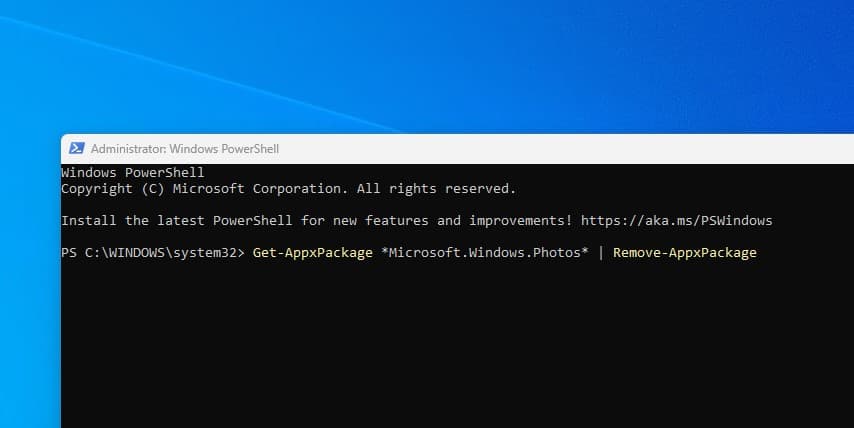Click the PowerShell icon in title bar
This screenshot has height=428, width=854.
[76, 149]
